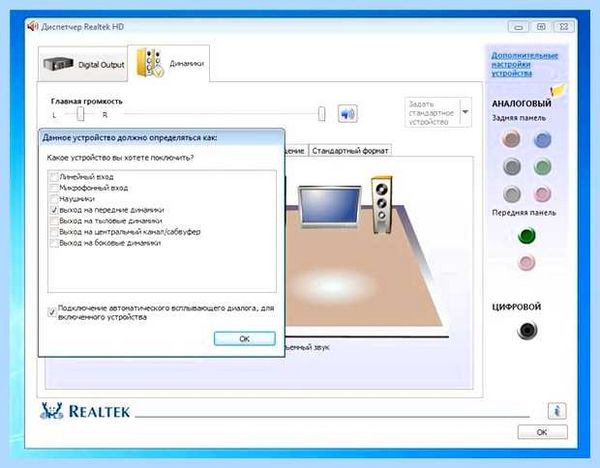This screenshot has height=468, width=600.
Task: Click the yellow folder connector settings icon
Action: (558, 90)
